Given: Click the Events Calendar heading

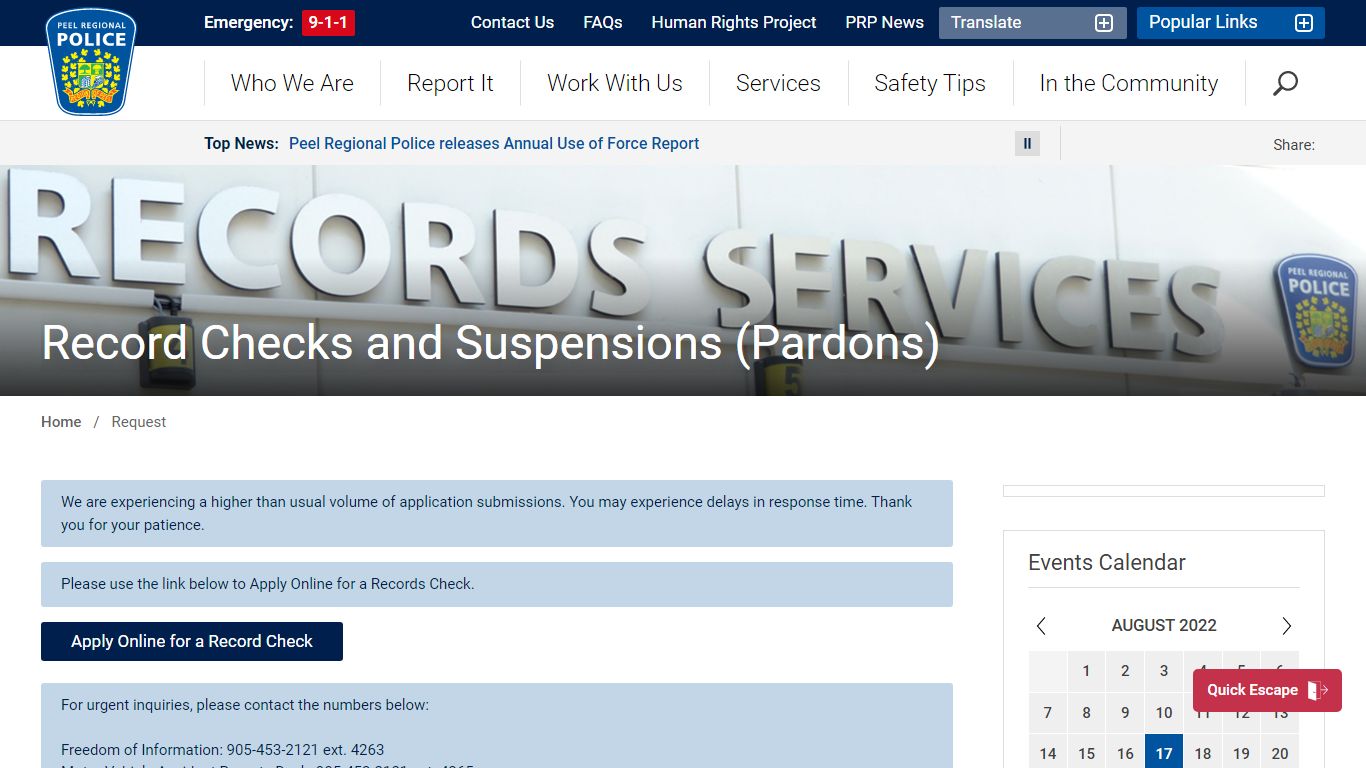Looking at the screenshot, I should [x=1107, y=562].
